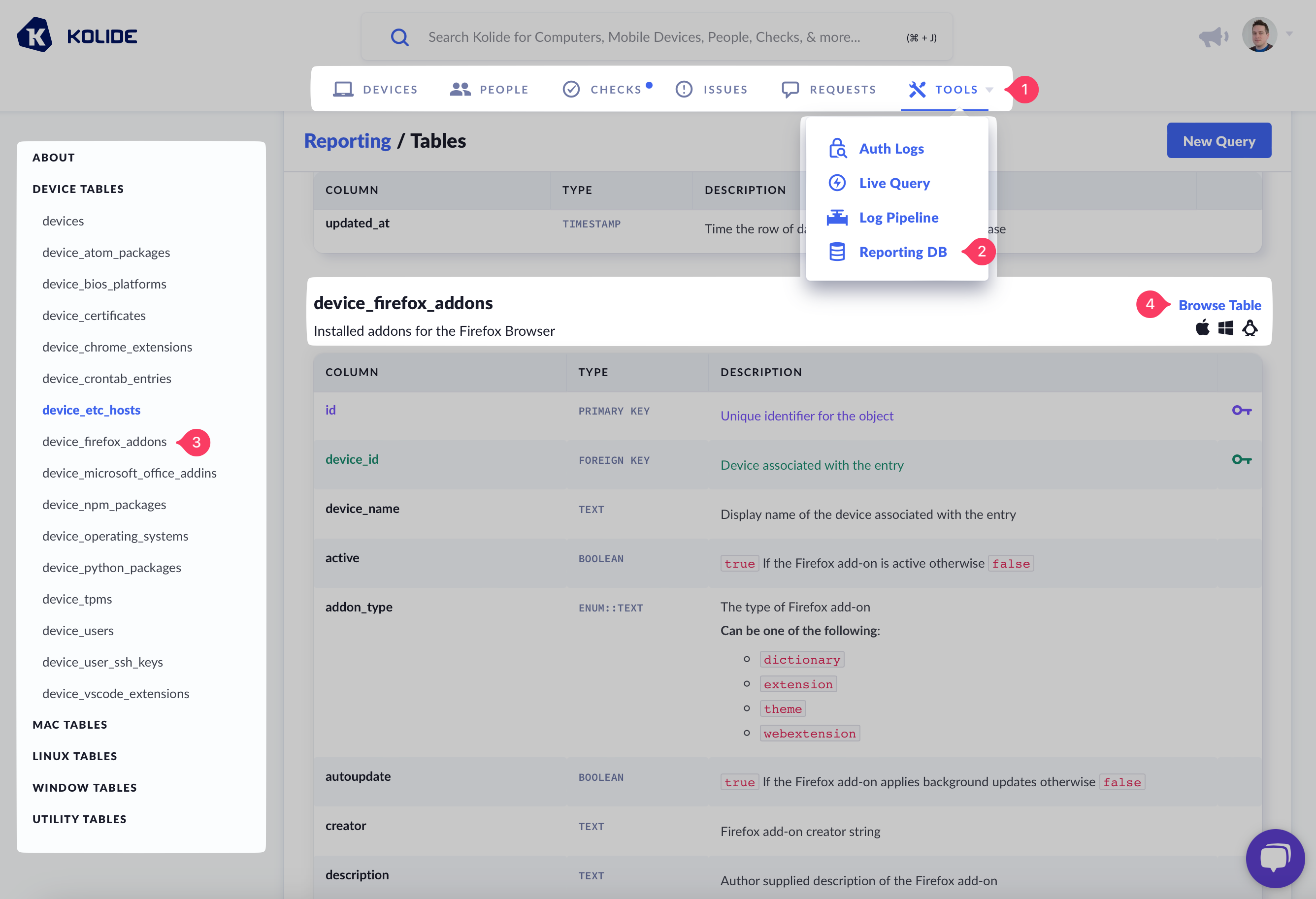
Task: Expand the Mac Tables section
Action: [x=69, y=725]
